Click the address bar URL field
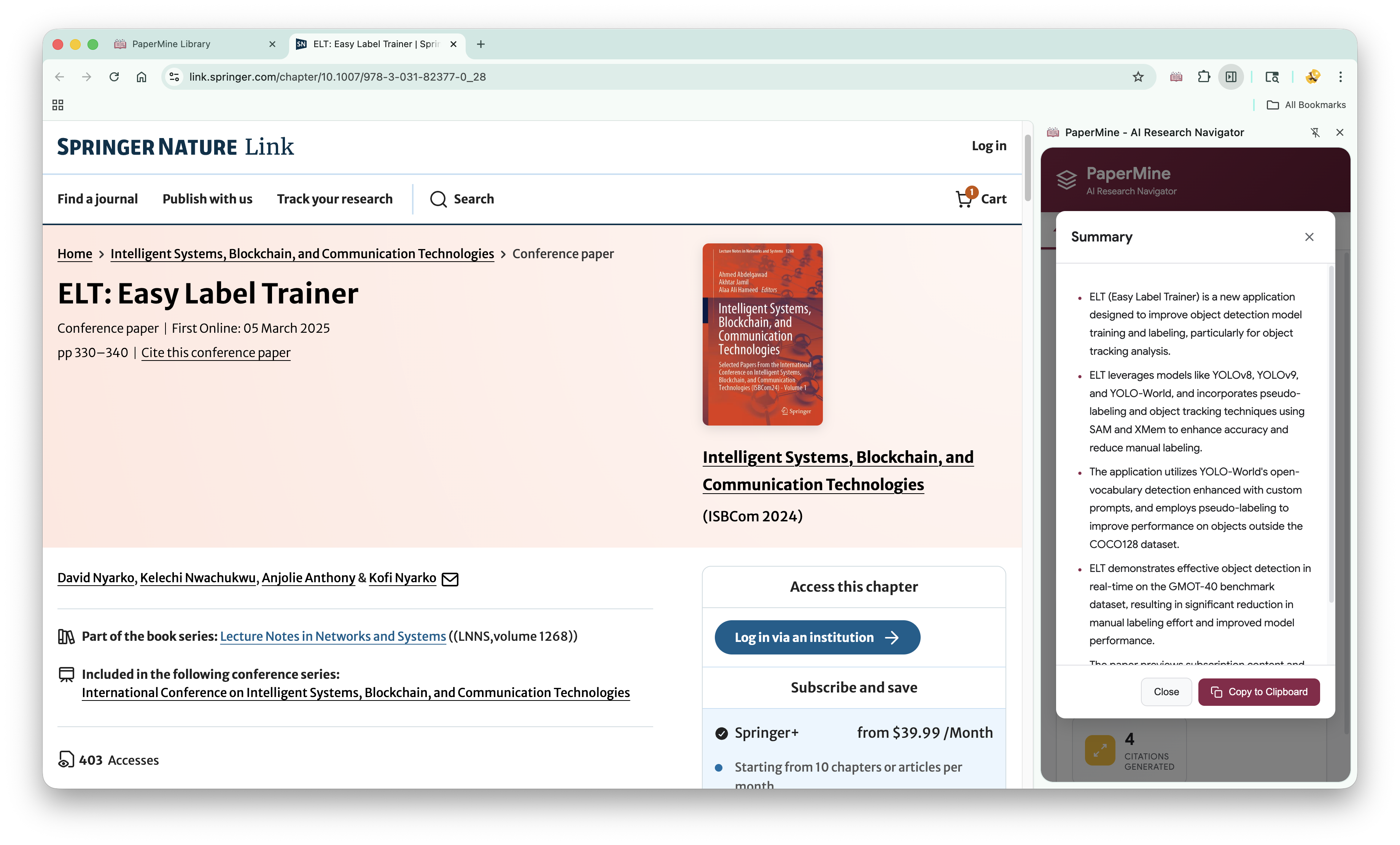Viewport: 1400px width, 845px height. click(x=625, y=77)
